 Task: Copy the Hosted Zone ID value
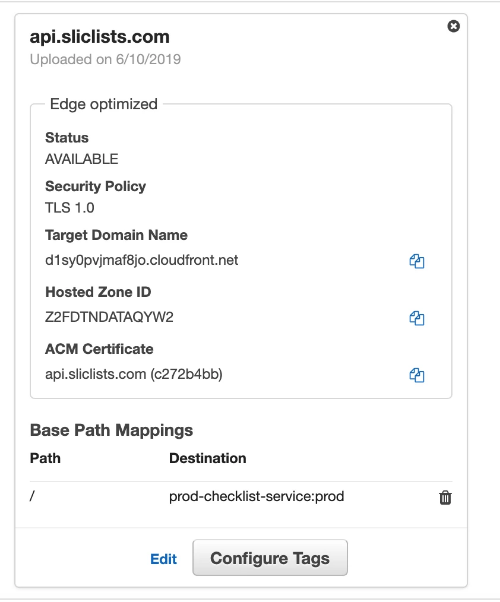[417, 318]
